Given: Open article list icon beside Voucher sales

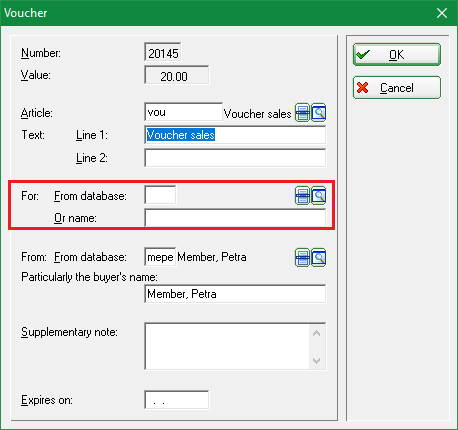Looking at the screenshot, I should coord(302,113).
